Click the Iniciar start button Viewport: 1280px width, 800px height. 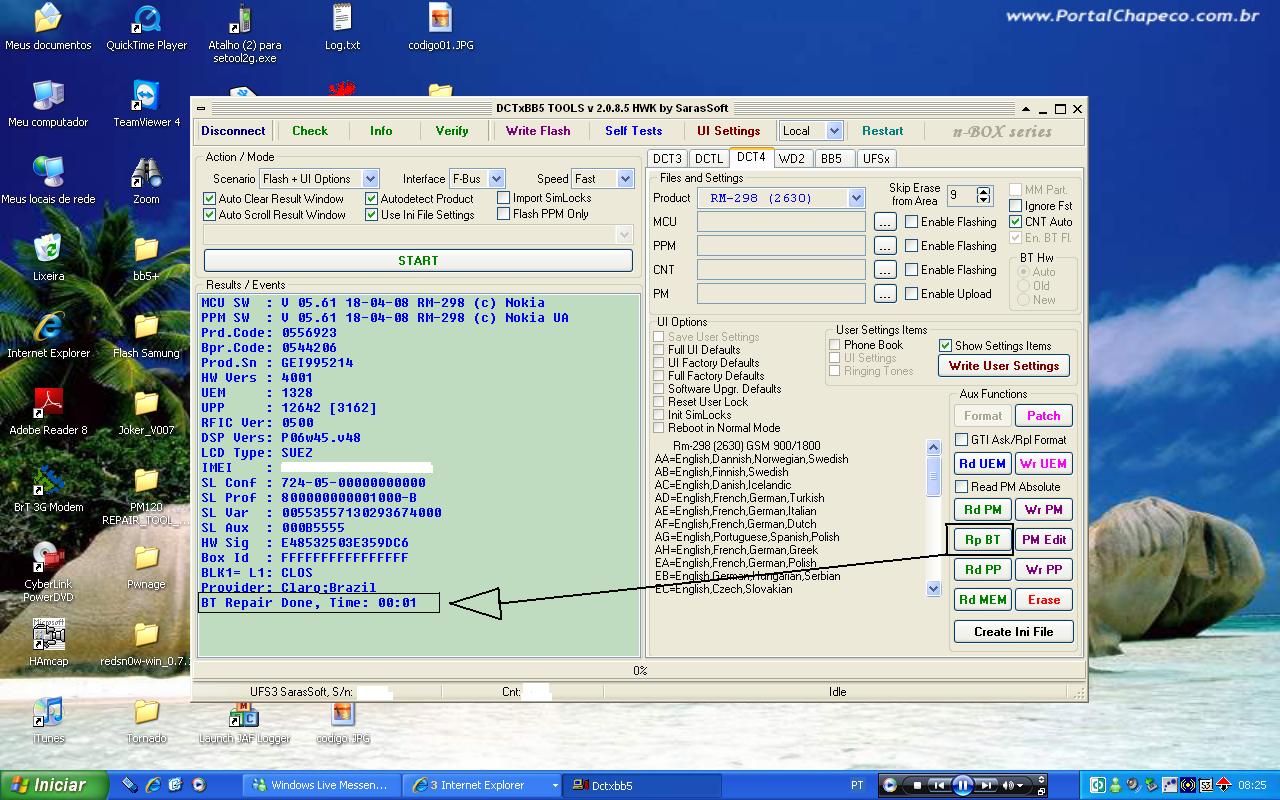coord(55,785)
